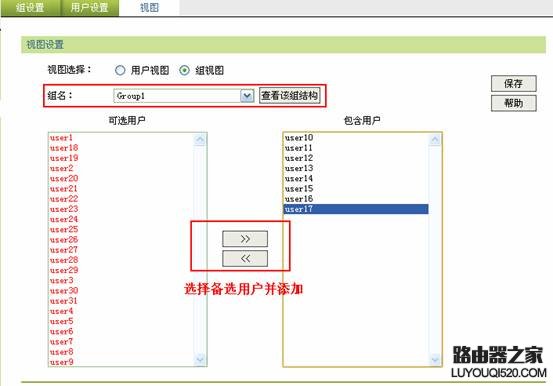Select user29 in available users list
The width and height of the screenshot is (553, 386).
(122, 271)
